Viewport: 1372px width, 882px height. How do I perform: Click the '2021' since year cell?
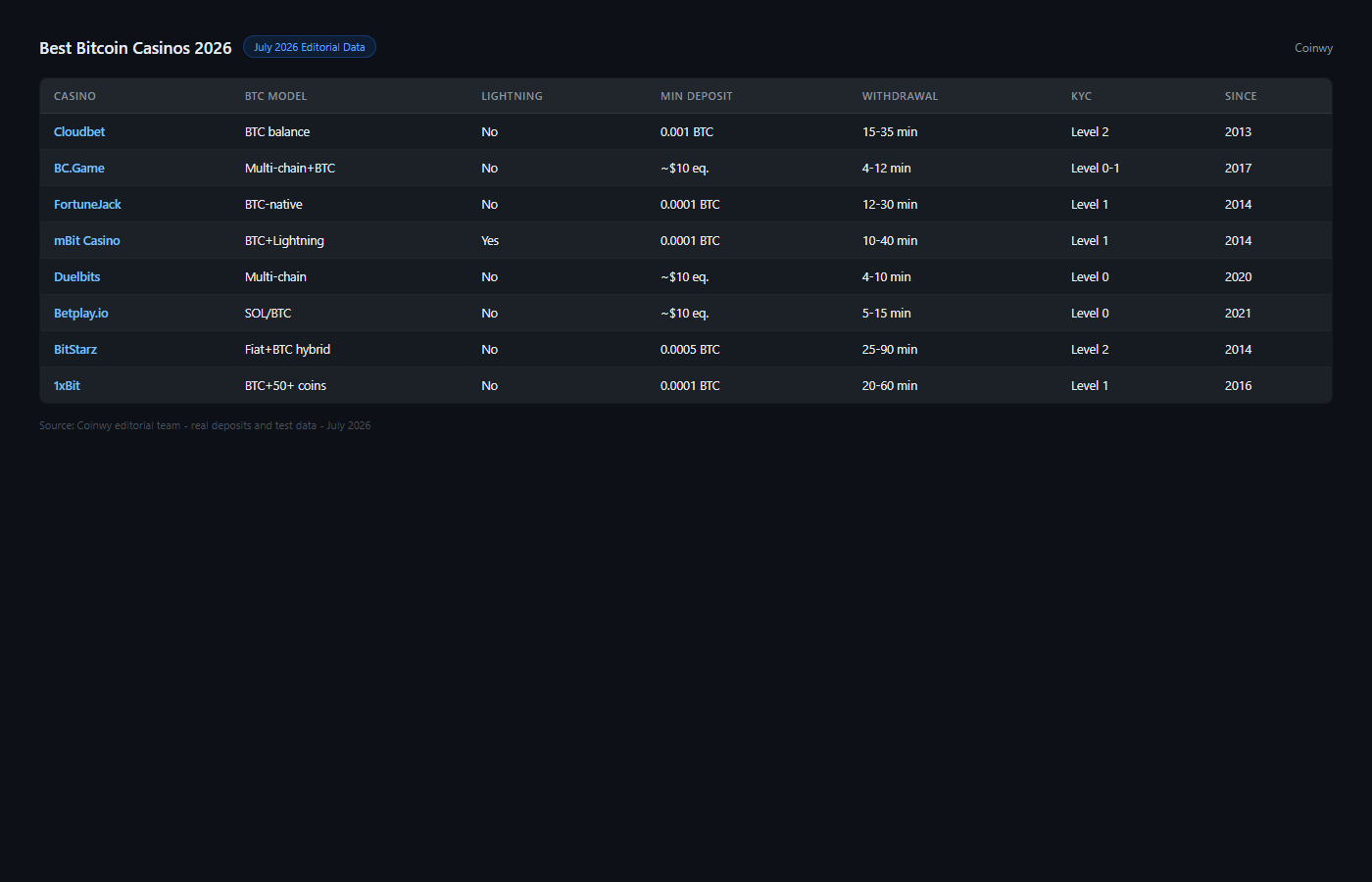coord(1238,313)
